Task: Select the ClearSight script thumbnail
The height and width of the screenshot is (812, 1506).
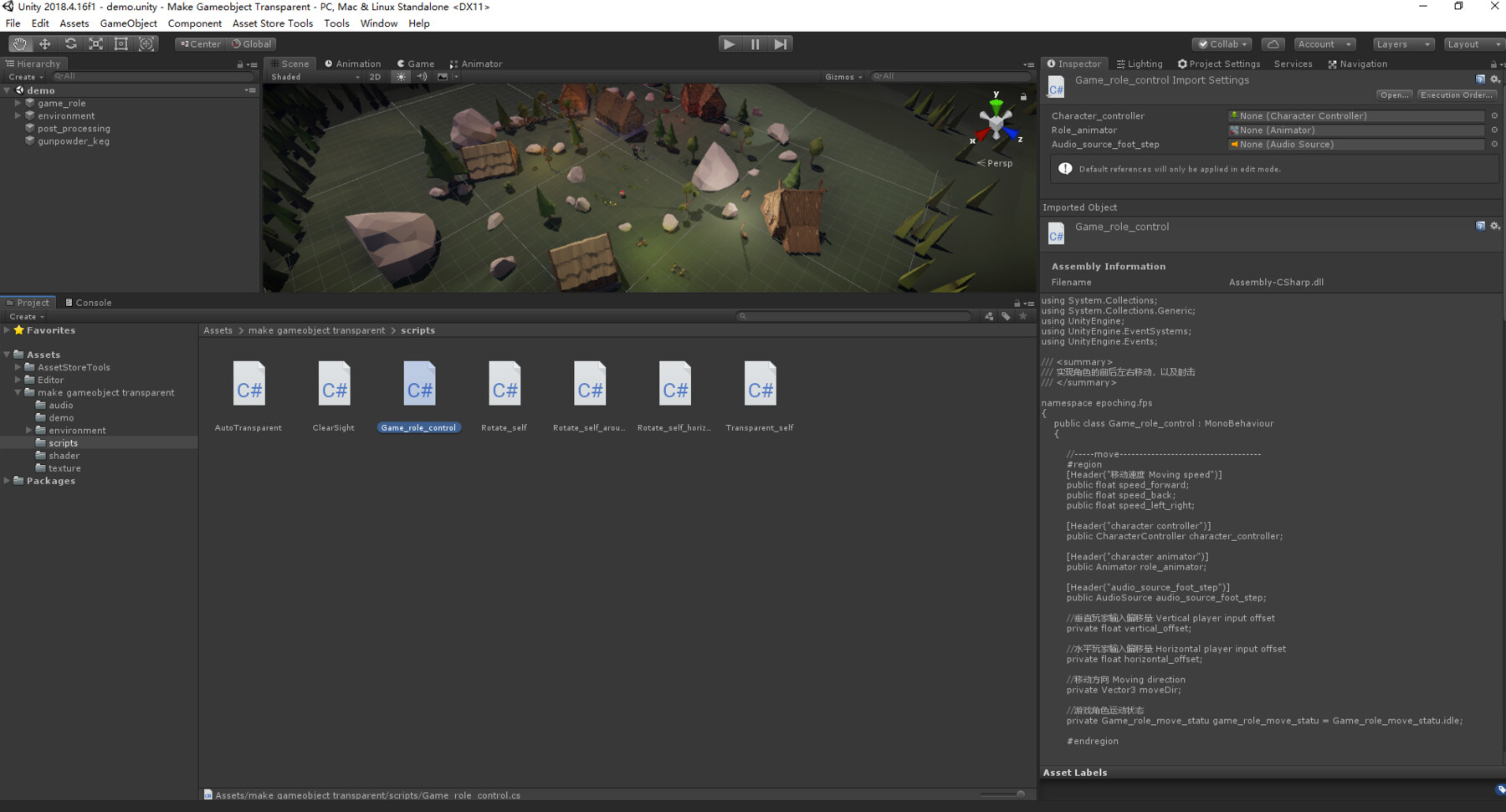Action: point(333,385)
